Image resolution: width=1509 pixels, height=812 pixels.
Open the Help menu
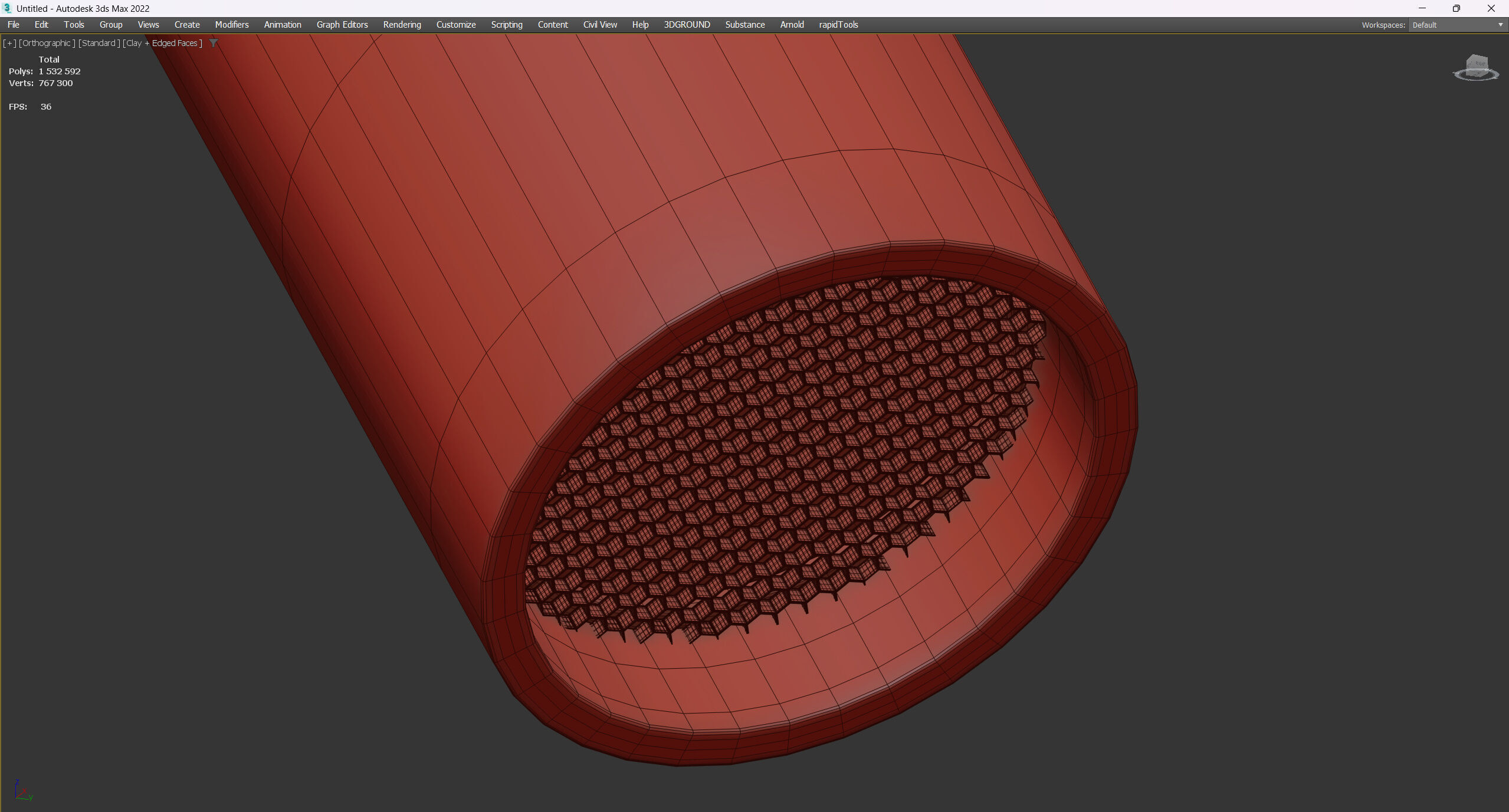click(x=640, y=25)
